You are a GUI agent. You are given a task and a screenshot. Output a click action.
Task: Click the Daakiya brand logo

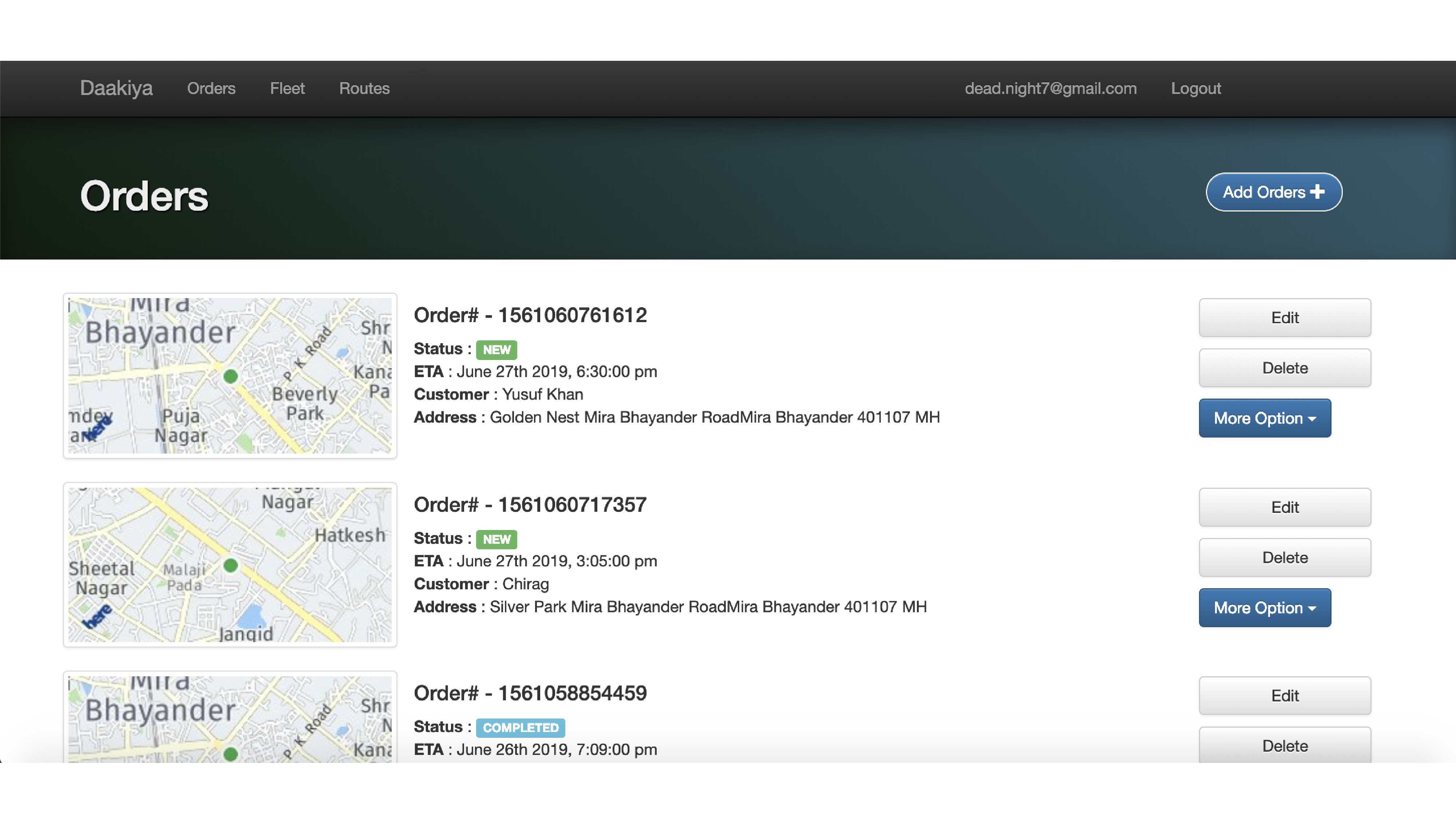click(116, 89)
